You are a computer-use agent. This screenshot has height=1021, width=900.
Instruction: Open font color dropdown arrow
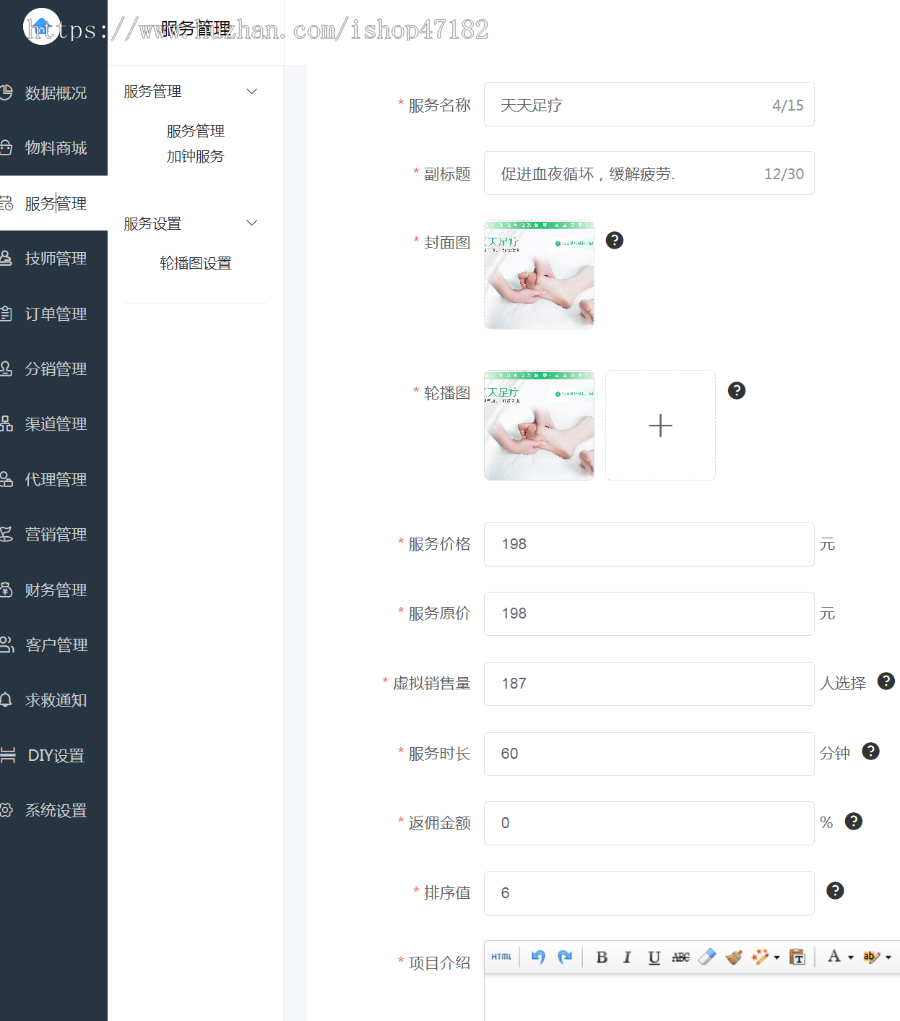pos(851,957)
